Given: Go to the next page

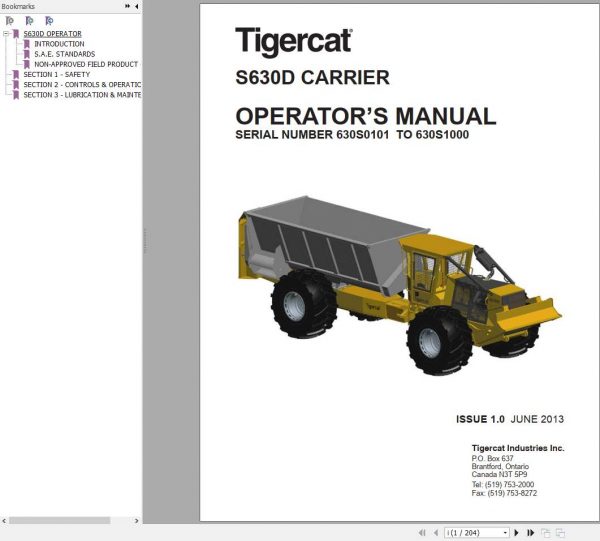Looking at the screenshot, I should 516,533.
